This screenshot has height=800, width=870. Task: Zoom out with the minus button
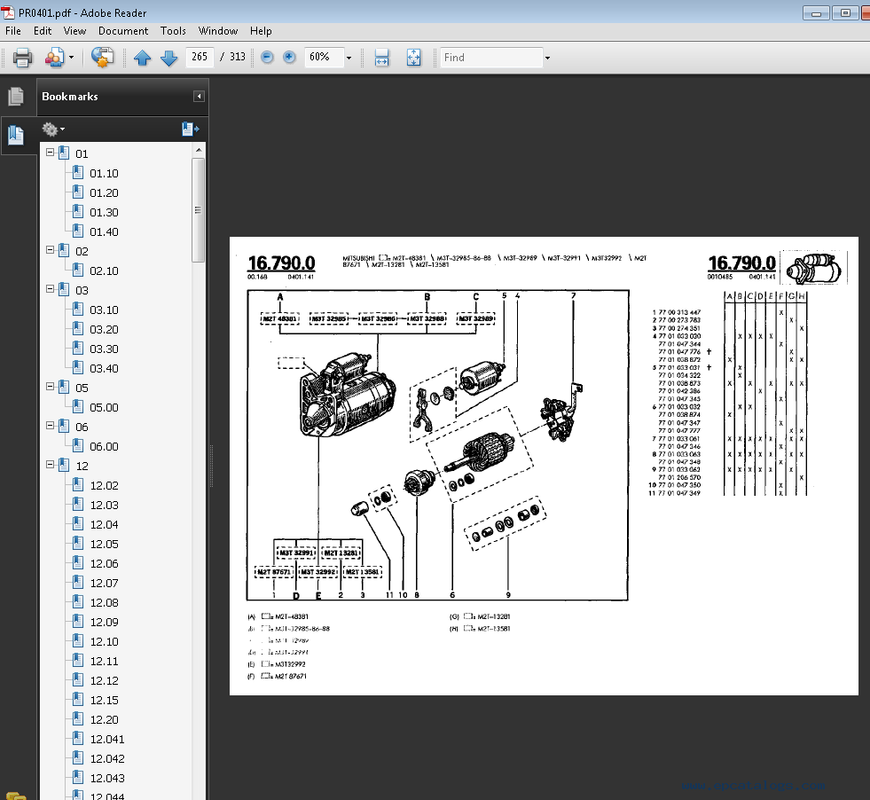click(267, 57)
